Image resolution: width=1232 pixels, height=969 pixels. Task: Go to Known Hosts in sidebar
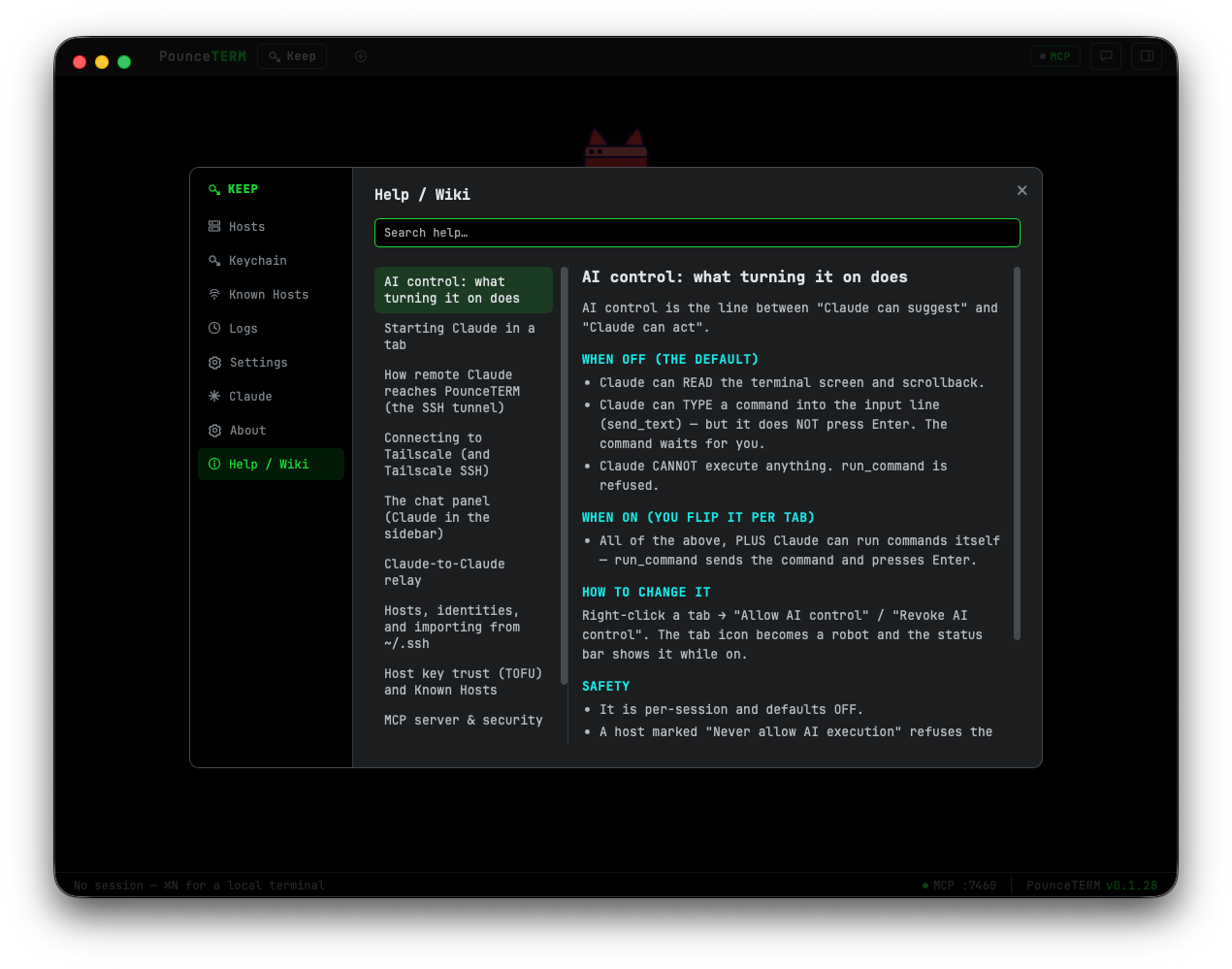pyautogui.click(x=271, y=295)
